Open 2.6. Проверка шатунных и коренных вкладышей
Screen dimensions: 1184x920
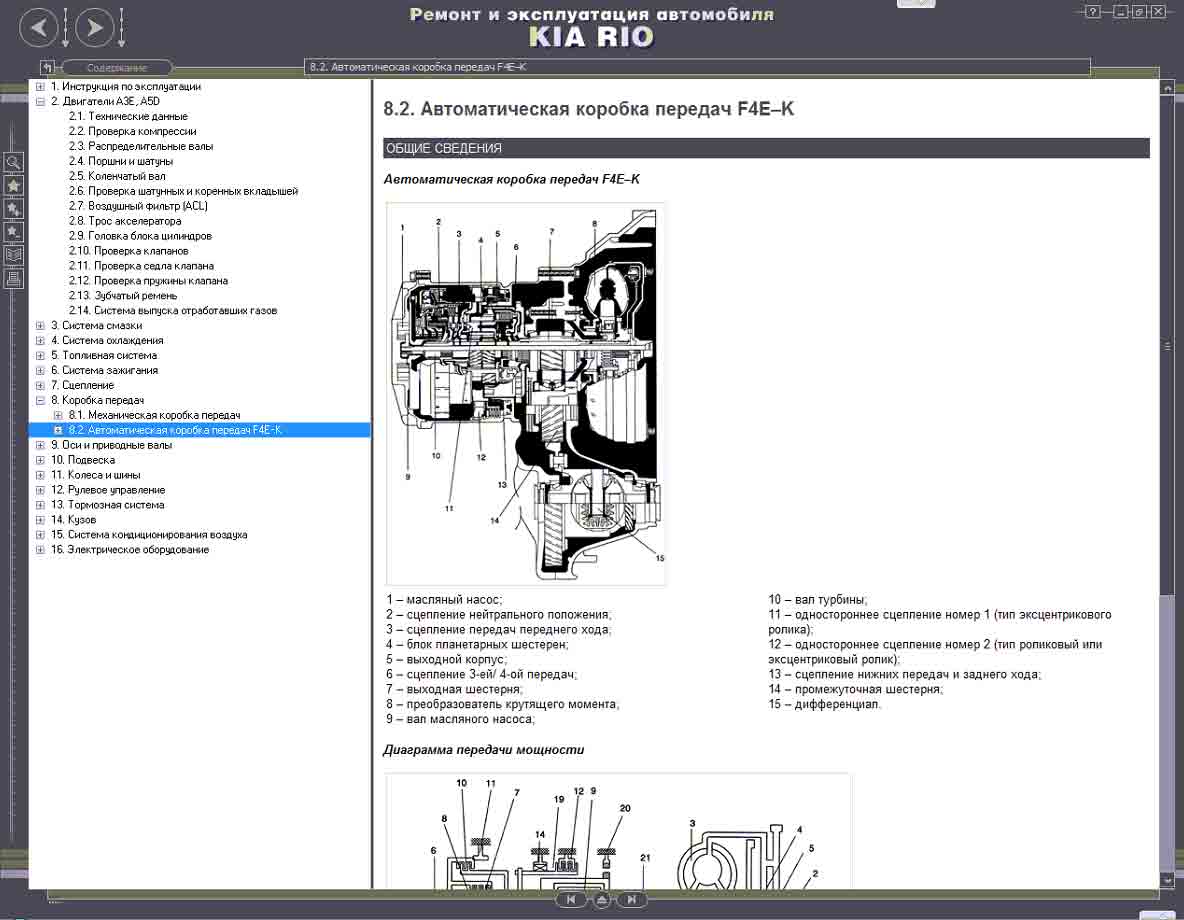[183, 191]
